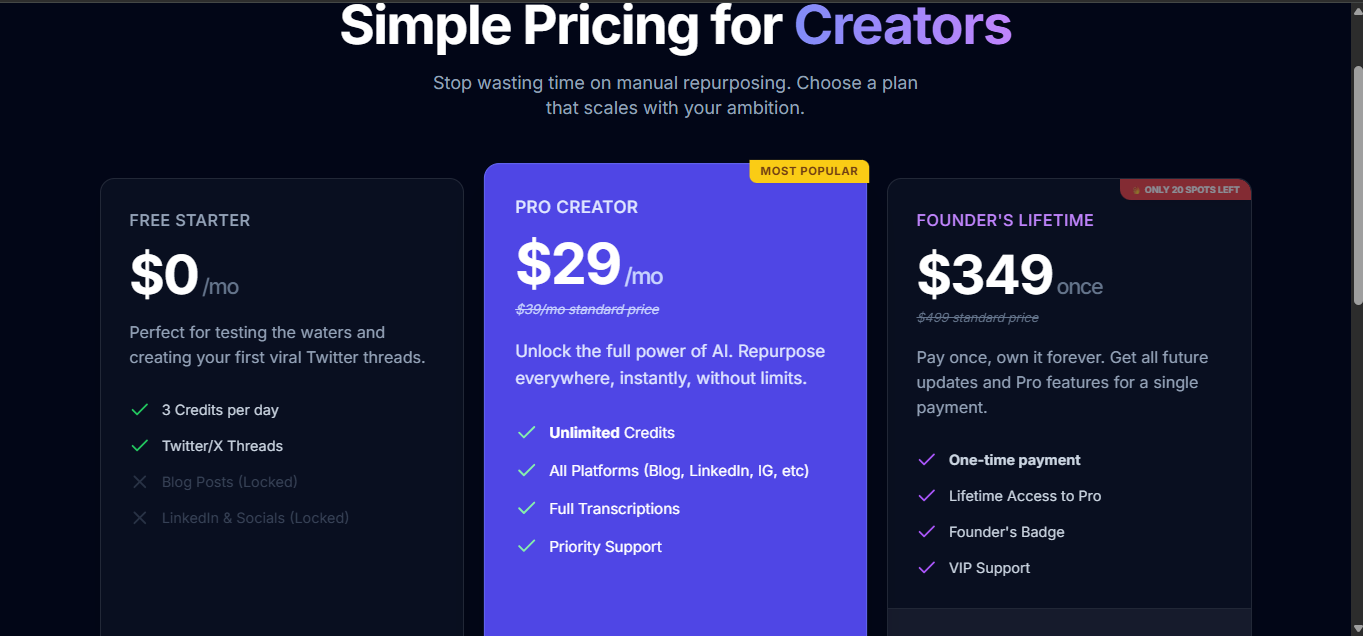This screenshot has height=636, width=1363.
Task: Click the checkmark next to "Full Transcriptions"
Action: [x=526, y=509]
